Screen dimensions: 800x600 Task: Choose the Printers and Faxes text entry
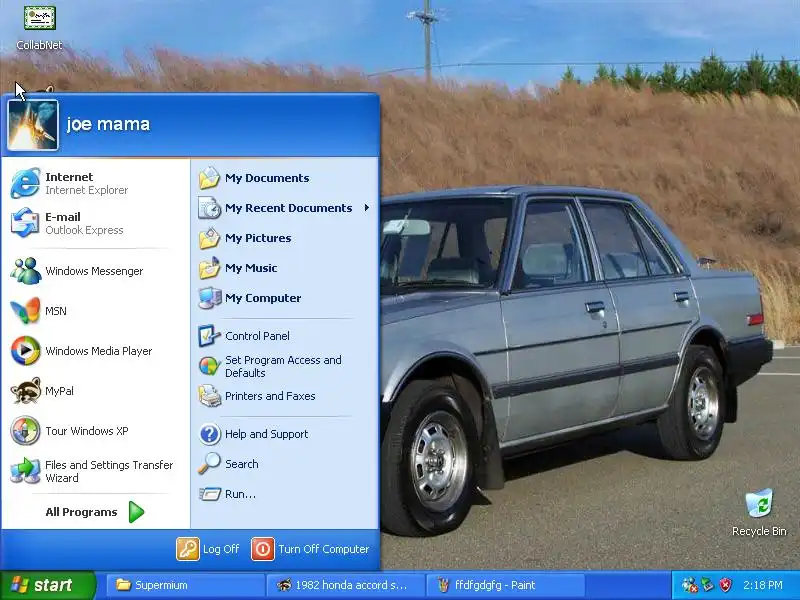[270, 396]
